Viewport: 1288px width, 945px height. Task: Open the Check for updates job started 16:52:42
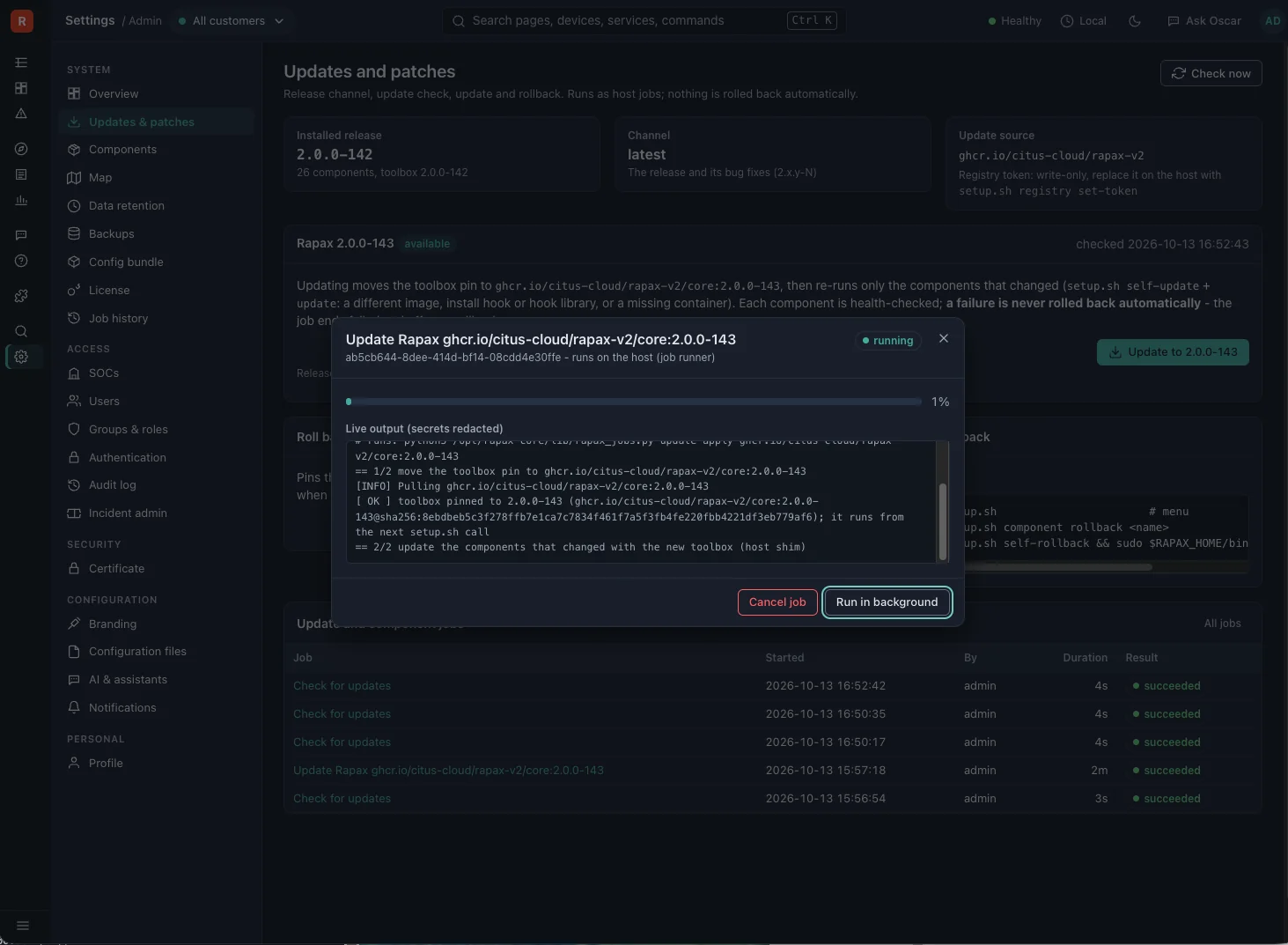(342, 686)
